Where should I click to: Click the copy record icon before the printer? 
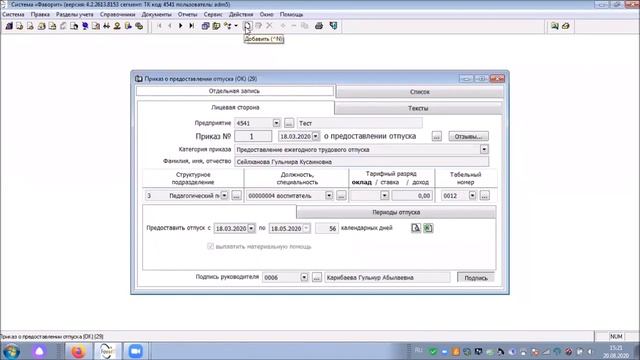tap(304, 26)
